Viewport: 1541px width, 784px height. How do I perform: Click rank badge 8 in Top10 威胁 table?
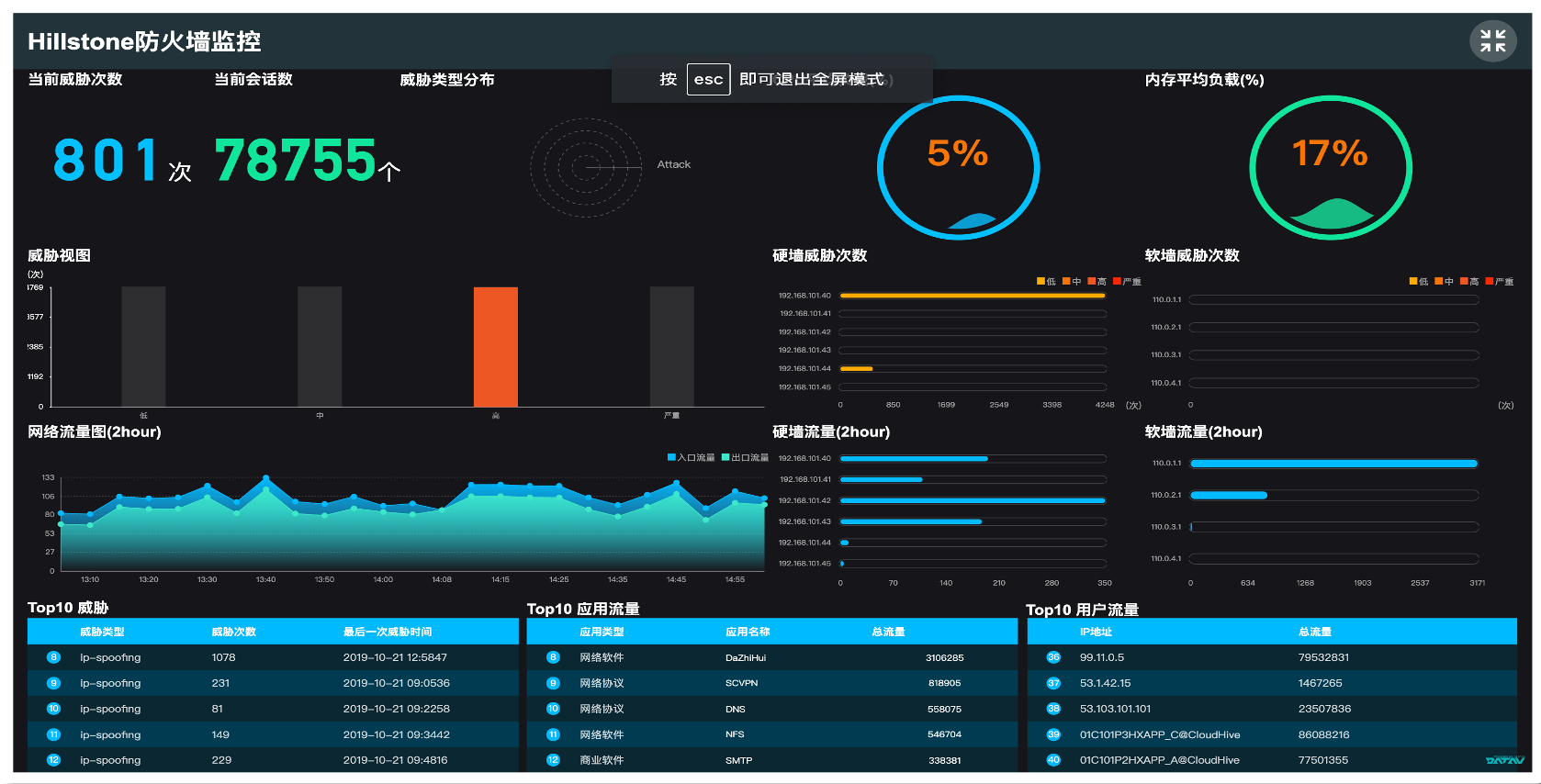pyautogui.click(x=53, y=657)
